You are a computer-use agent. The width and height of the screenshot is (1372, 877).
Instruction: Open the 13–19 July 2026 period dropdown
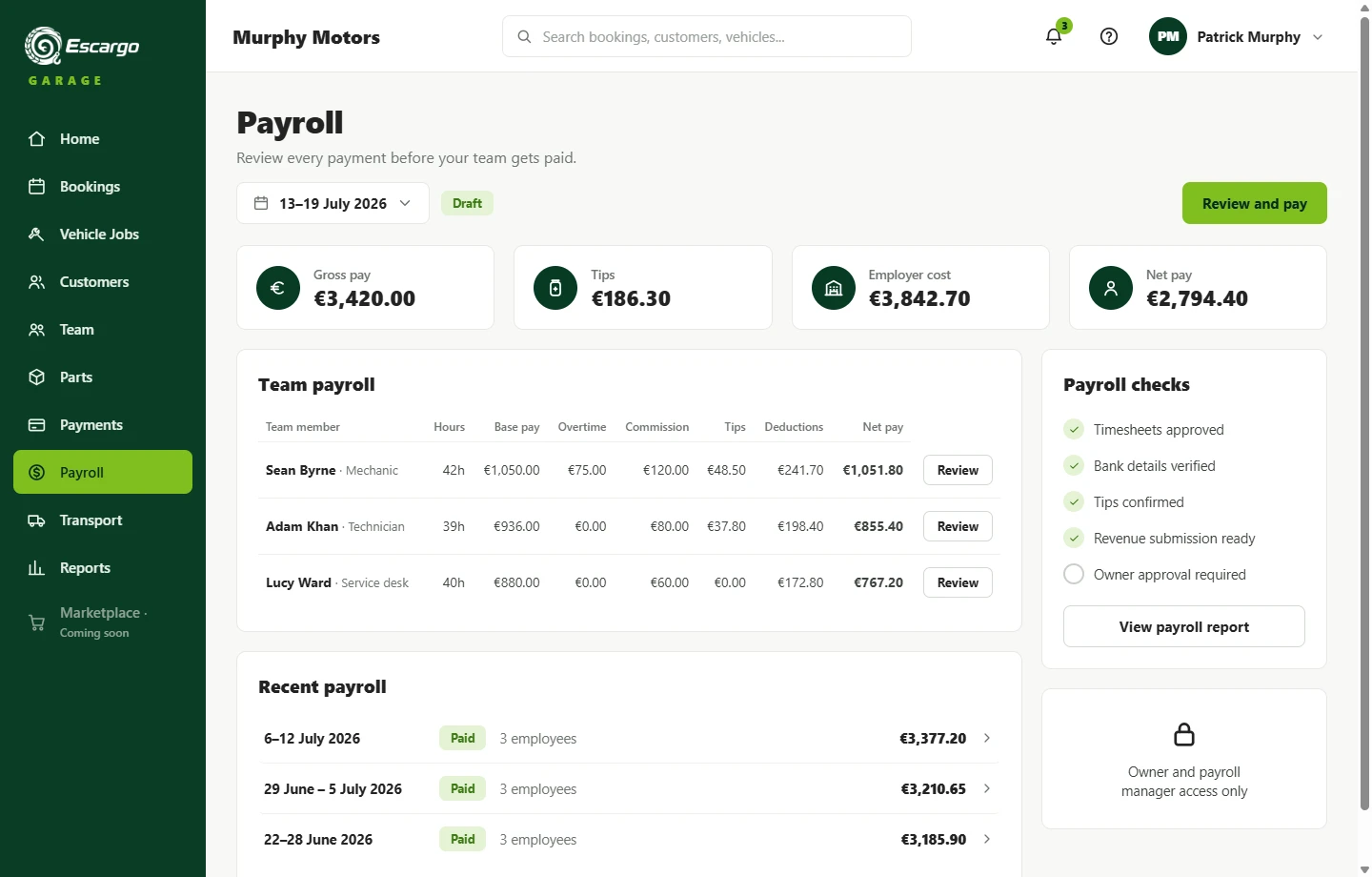click(x=333, y=203)
